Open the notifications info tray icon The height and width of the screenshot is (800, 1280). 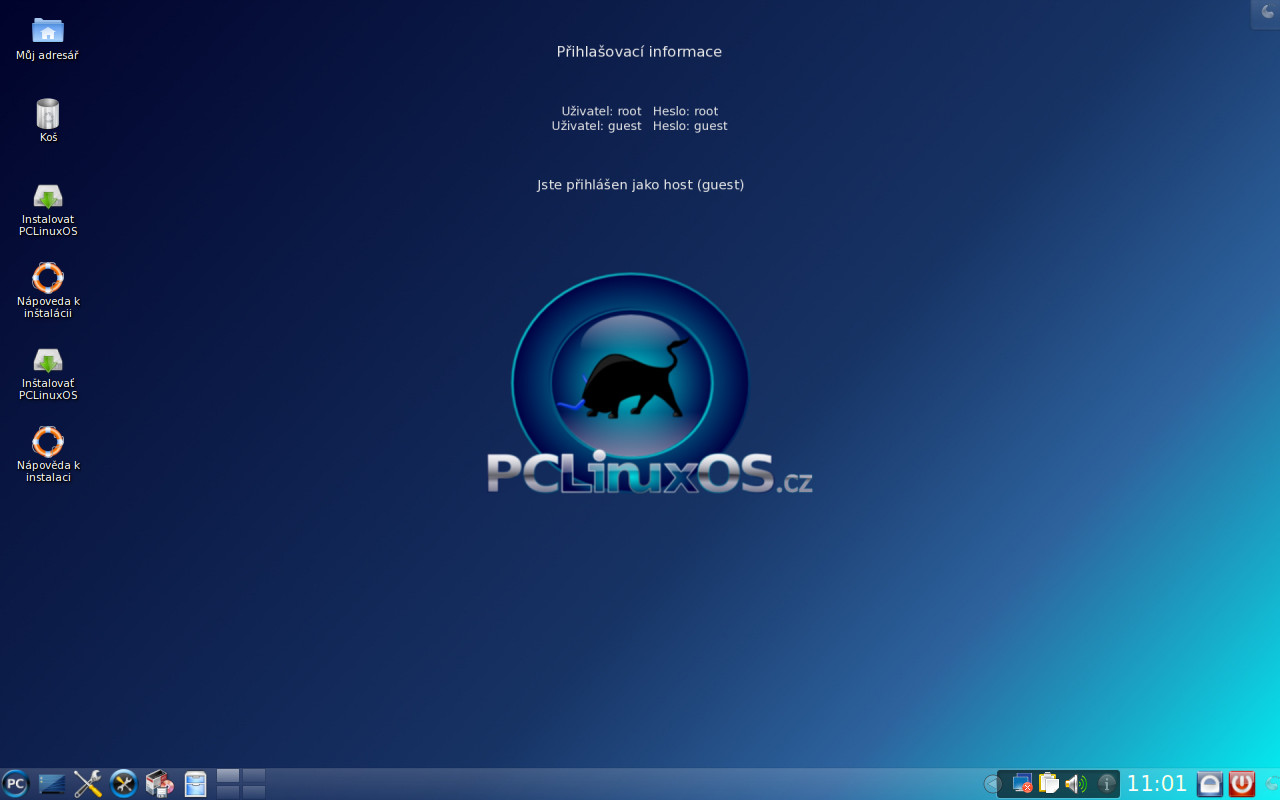[1106, 784]
